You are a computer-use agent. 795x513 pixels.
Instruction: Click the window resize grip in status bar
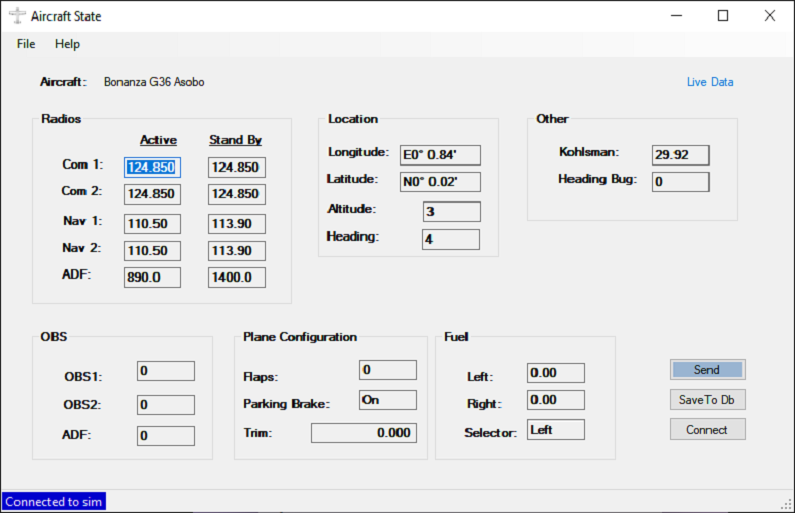[x=786, y=504]
